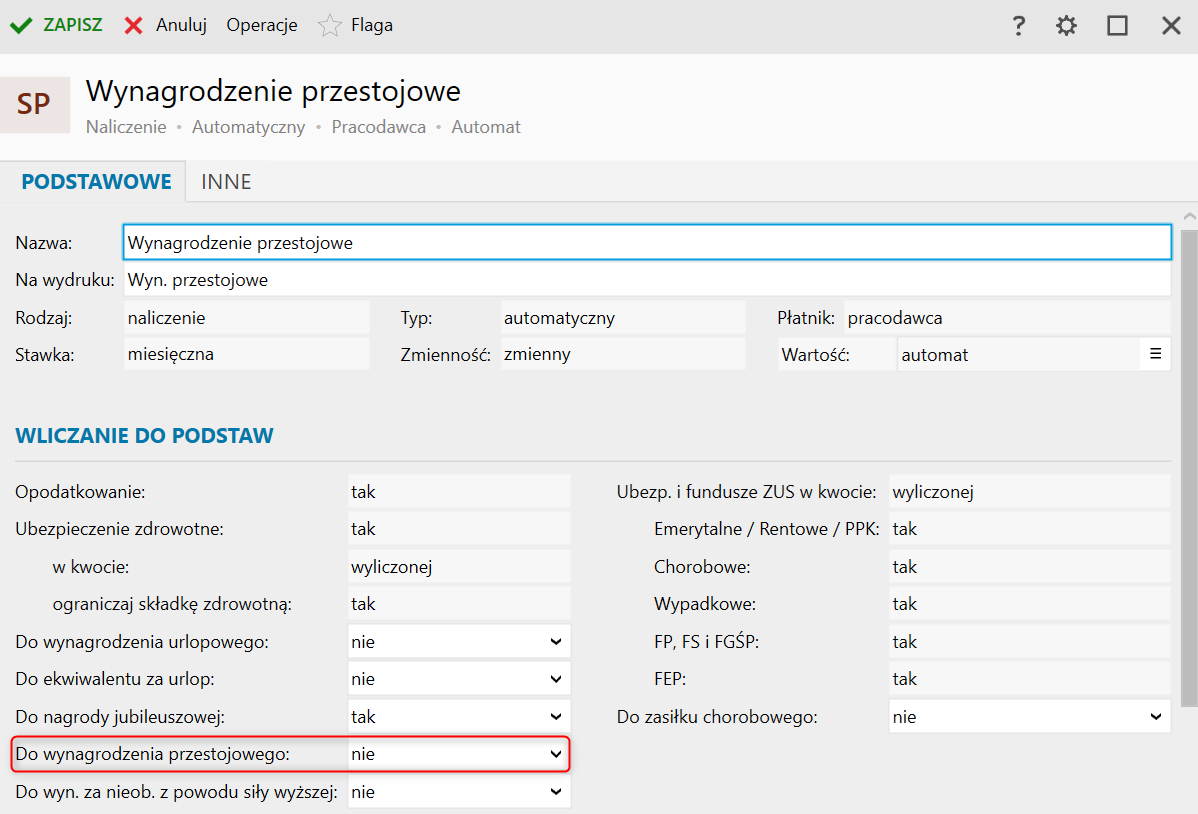
Task: Click the 'Do zasiłku chorobowego:' label
Action: tap(717, 717)
